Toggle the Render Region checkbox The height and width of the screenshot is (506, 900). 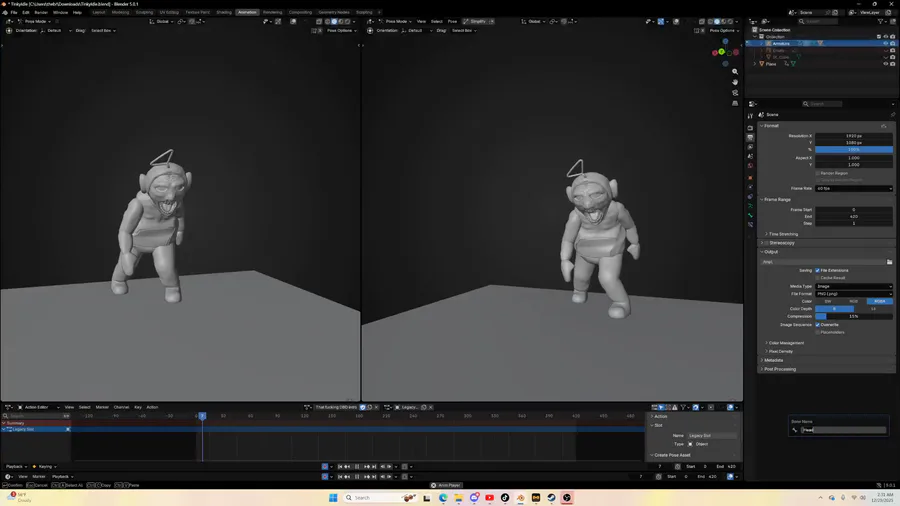[x=818, y=173]
